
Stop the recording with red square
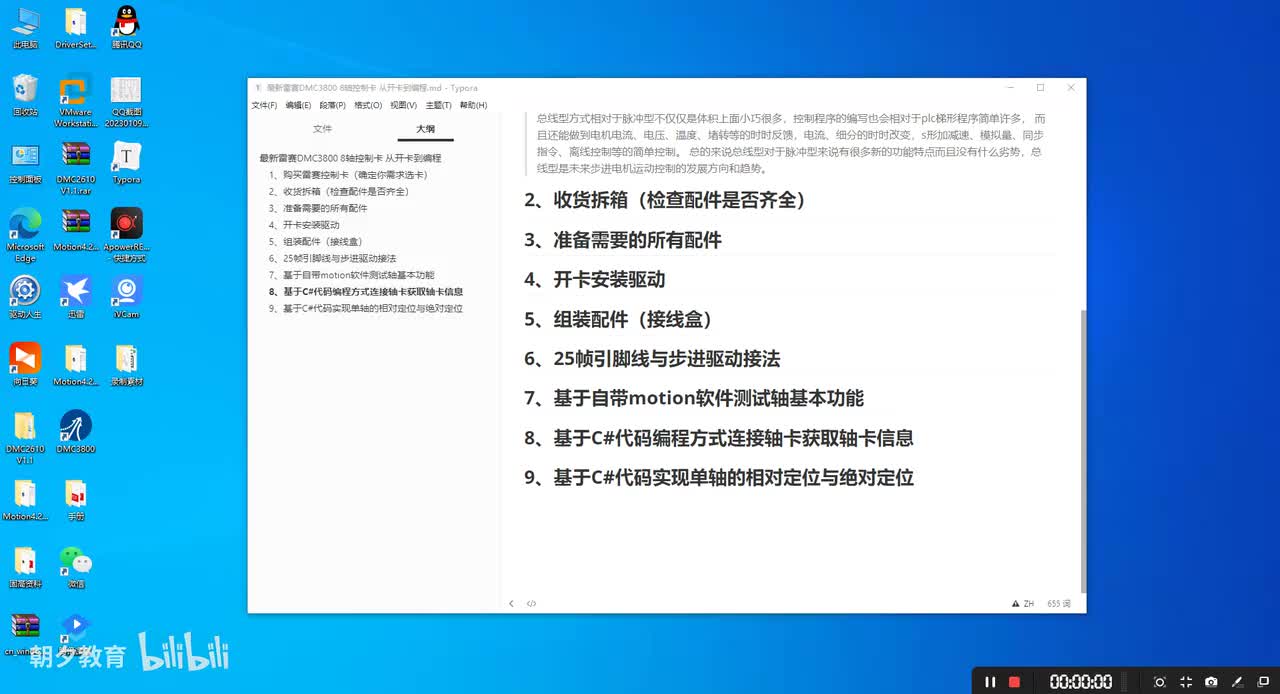pos(1014,682)
